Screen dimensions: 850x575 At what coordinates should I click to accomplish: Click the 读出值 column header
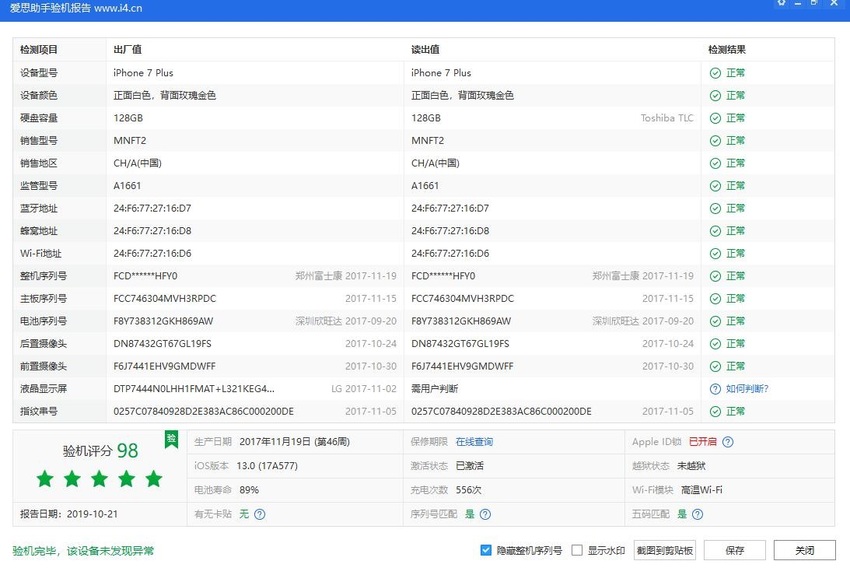[425, 50]
